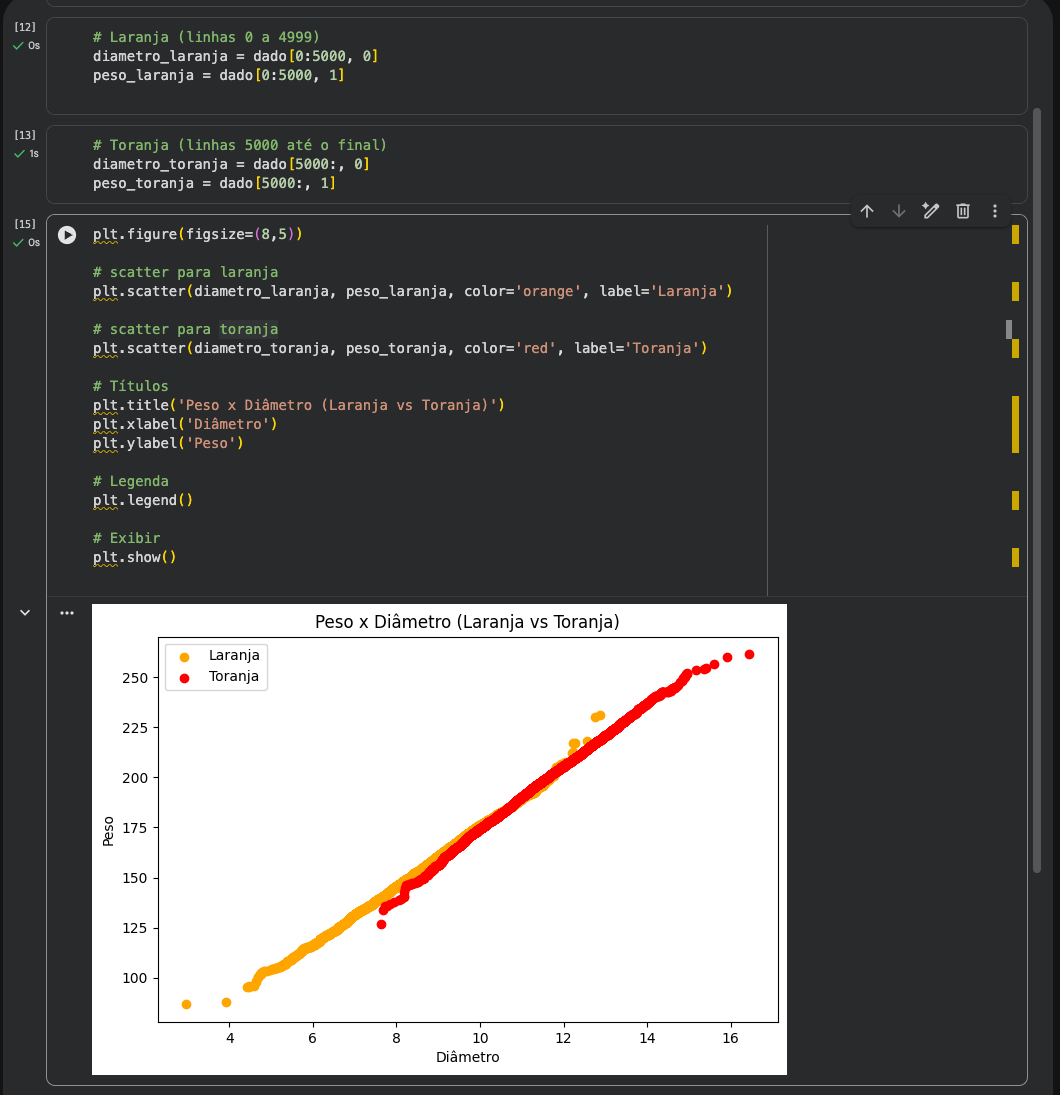This screenshot has height=1095, width=1060.
Task: Click the green checkmark of cell 12
Action: 18,45
